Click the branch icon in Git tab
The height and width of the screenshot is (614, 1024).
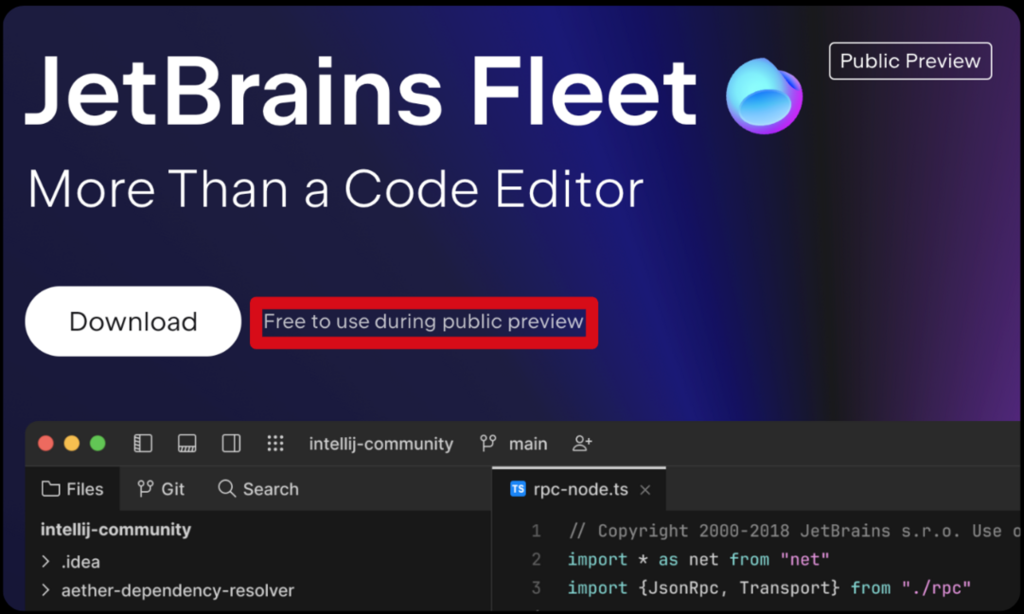(145, 489)
